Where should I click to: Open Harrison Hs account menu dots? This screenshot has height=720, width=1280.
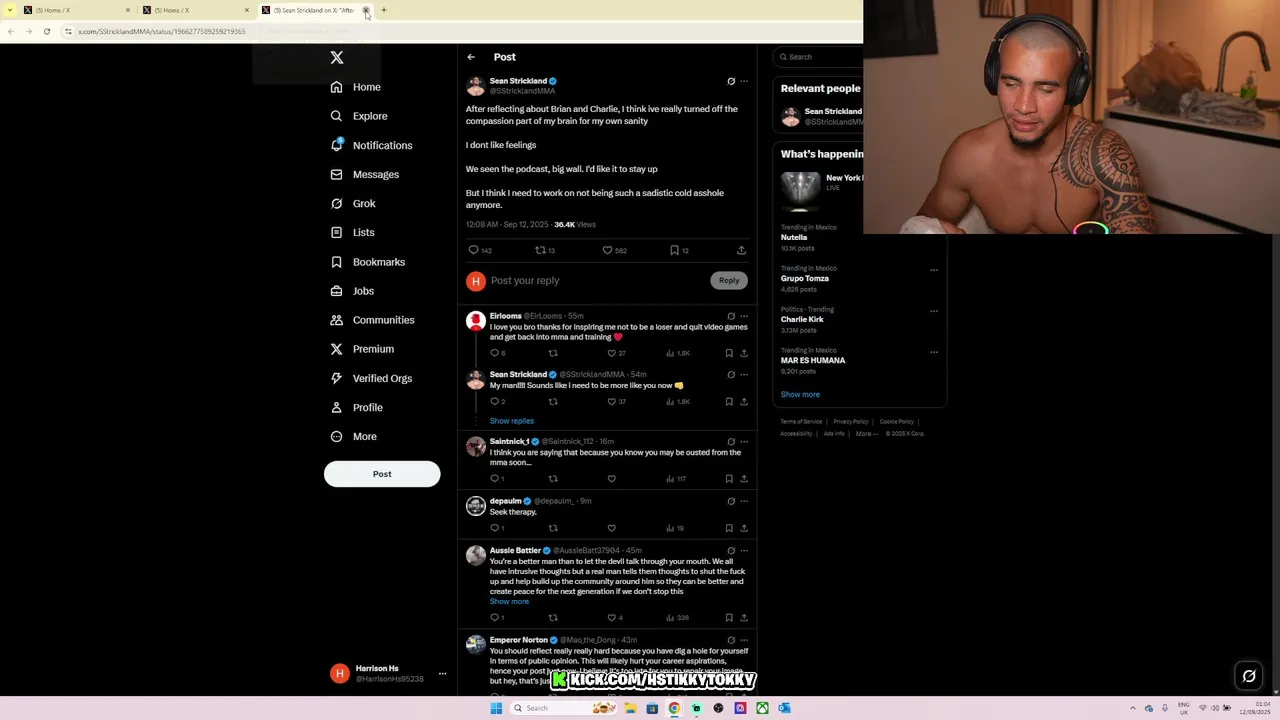(x=442, y=674)
